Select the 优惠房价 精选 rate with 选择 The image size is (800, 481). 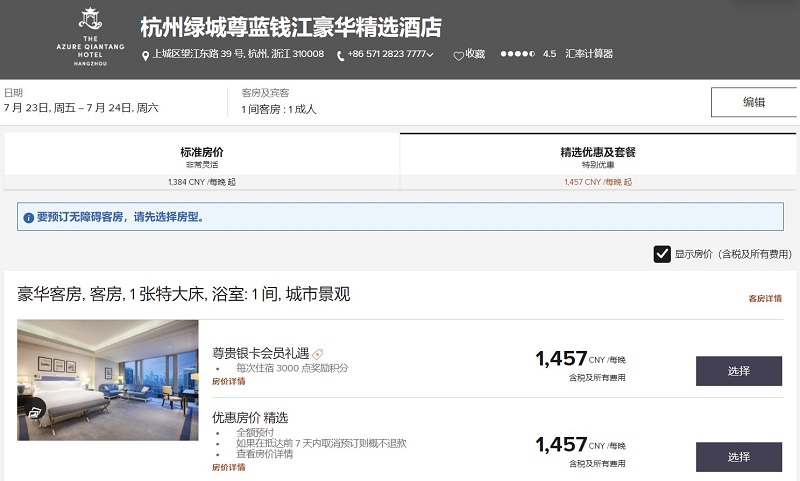pyautogui.click(x=739, y=457)
